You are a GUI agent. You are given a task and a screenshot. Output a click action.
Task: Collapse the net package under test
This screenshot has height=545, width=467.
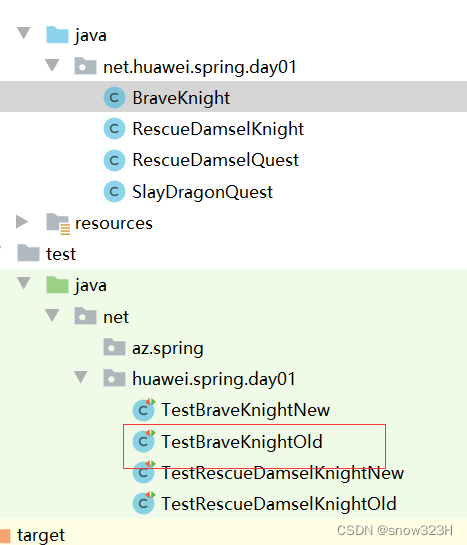52,315
